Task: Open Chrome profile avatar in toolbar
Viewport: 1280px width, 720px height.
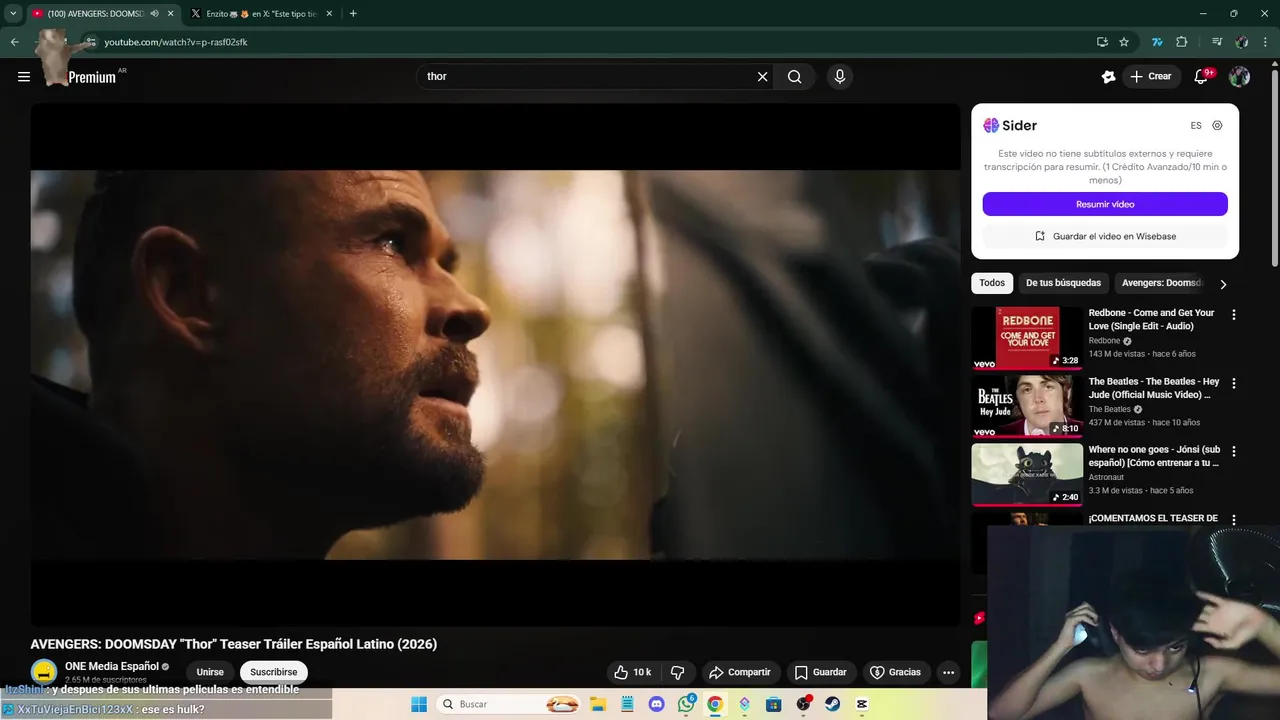Action: [1241, 42]
